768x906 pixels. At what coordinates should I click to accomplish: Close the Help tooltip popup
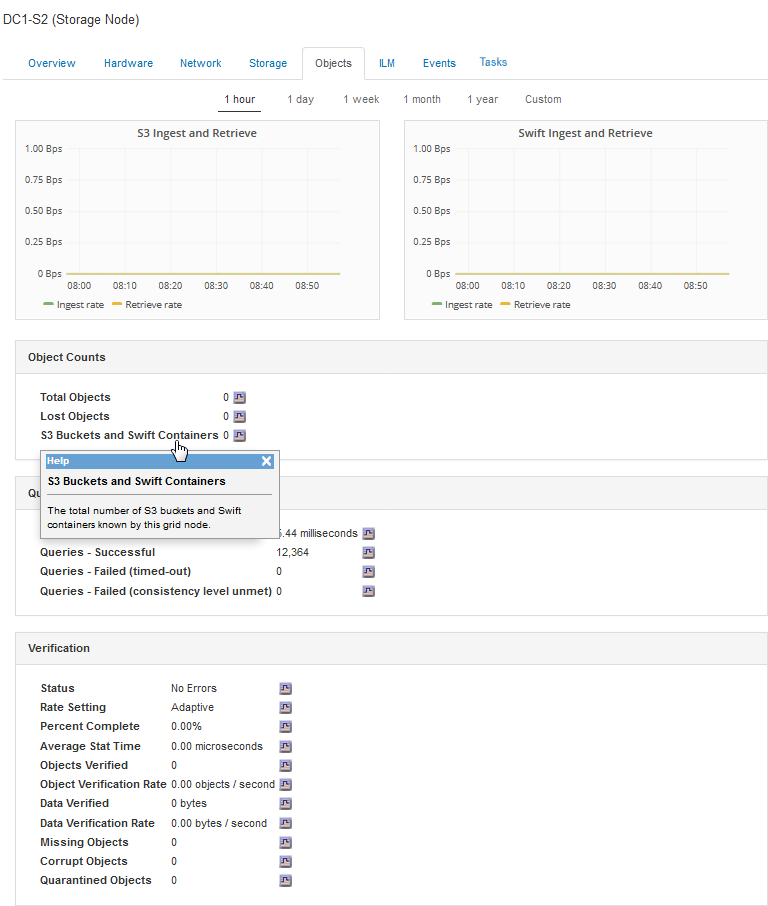pyautogui.click(x=267, y=461)
